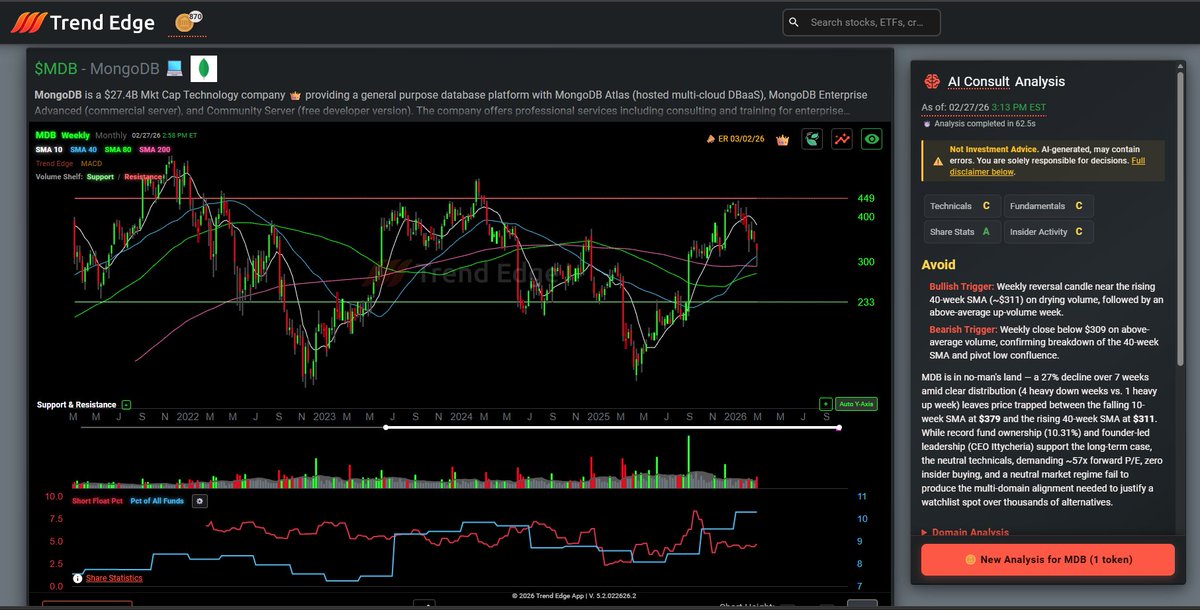
Task: Toggle the SMA 10 overlay
Action: pyautogui.click(x=49, y=149)
